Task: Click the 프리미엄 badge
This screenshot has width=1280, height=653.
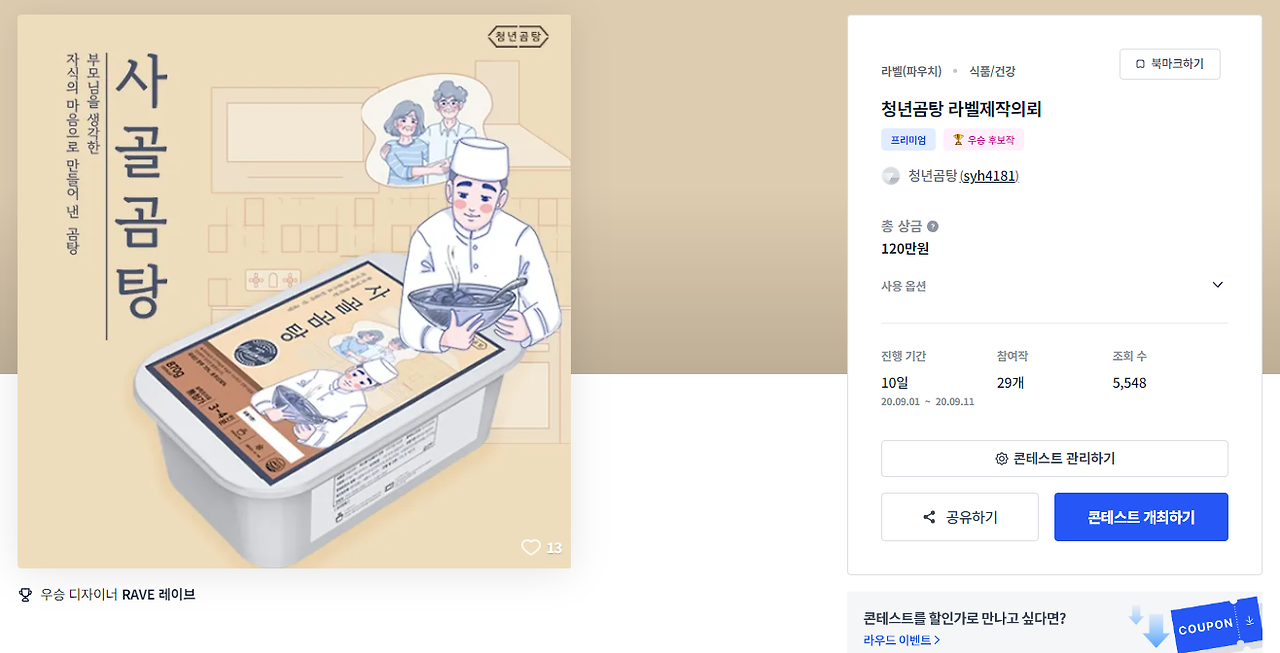Action: tap(908, 140)
